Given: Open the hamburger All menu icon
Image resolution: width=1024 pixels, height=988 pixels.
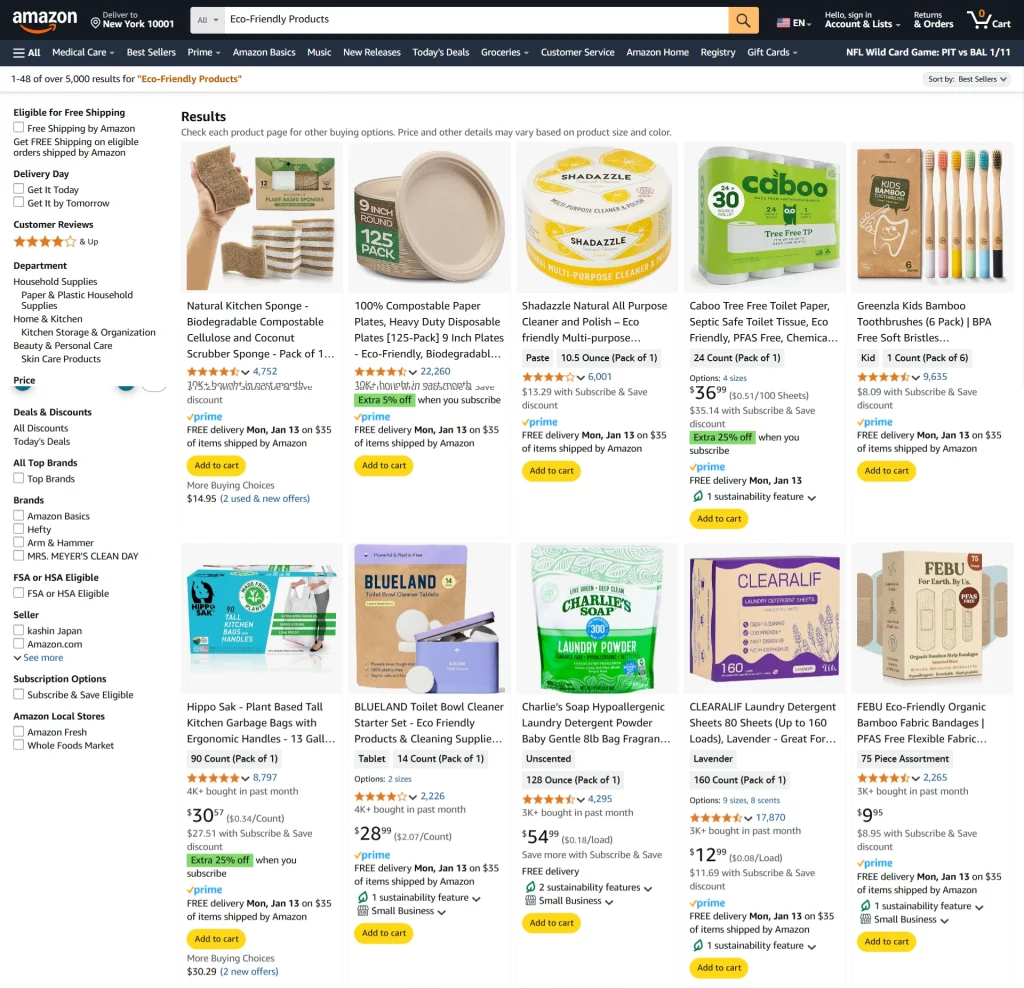Looking at the screenshot, I should coord(19,53).
